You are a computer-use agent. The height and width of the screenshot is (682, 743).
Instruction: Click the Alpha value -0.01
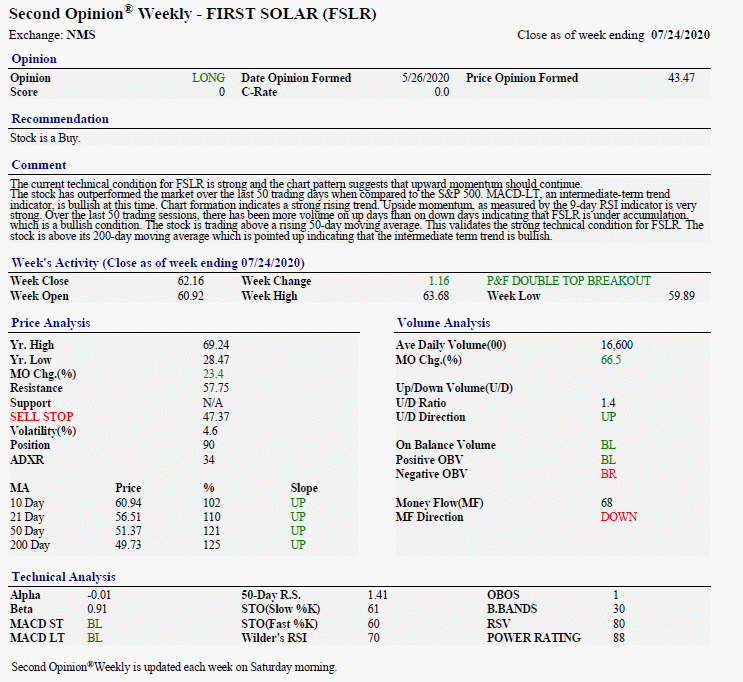[x=99, y=595]
